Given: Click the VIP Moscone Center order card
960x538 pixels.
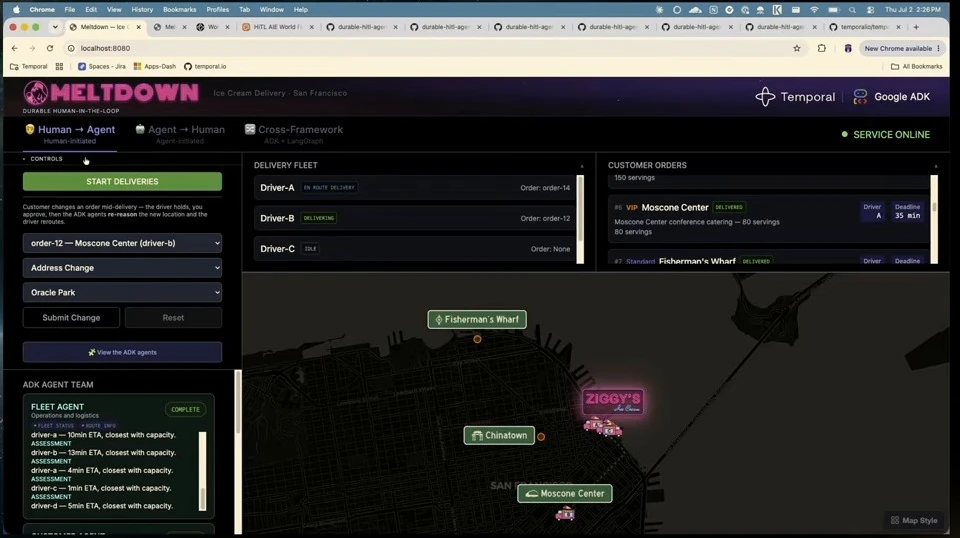Looking at the screenshot, I should (x=768, y=219).
